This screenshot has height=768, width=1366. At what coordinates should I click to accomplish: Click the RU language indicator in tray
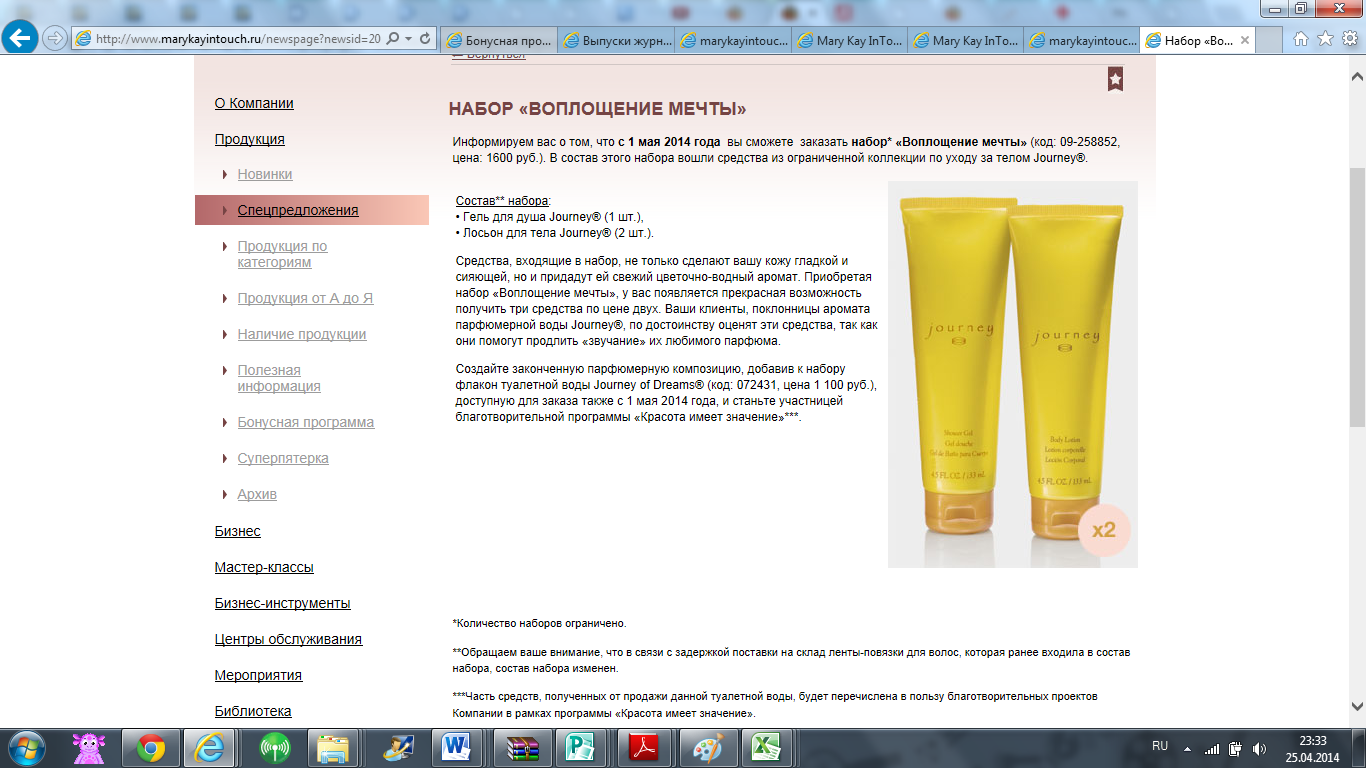coord(1160,746)
